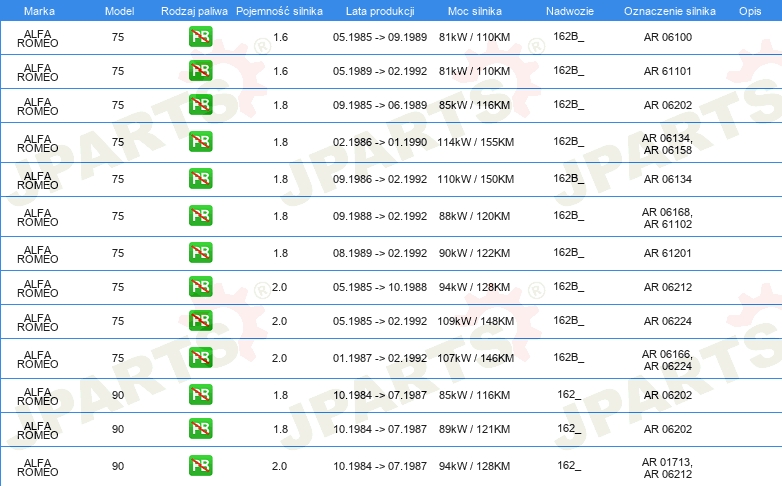This screenshot has height=486, width=782.
Task: Click fuel icon in 88kW / 120KM row
Action: pos(200,215)
